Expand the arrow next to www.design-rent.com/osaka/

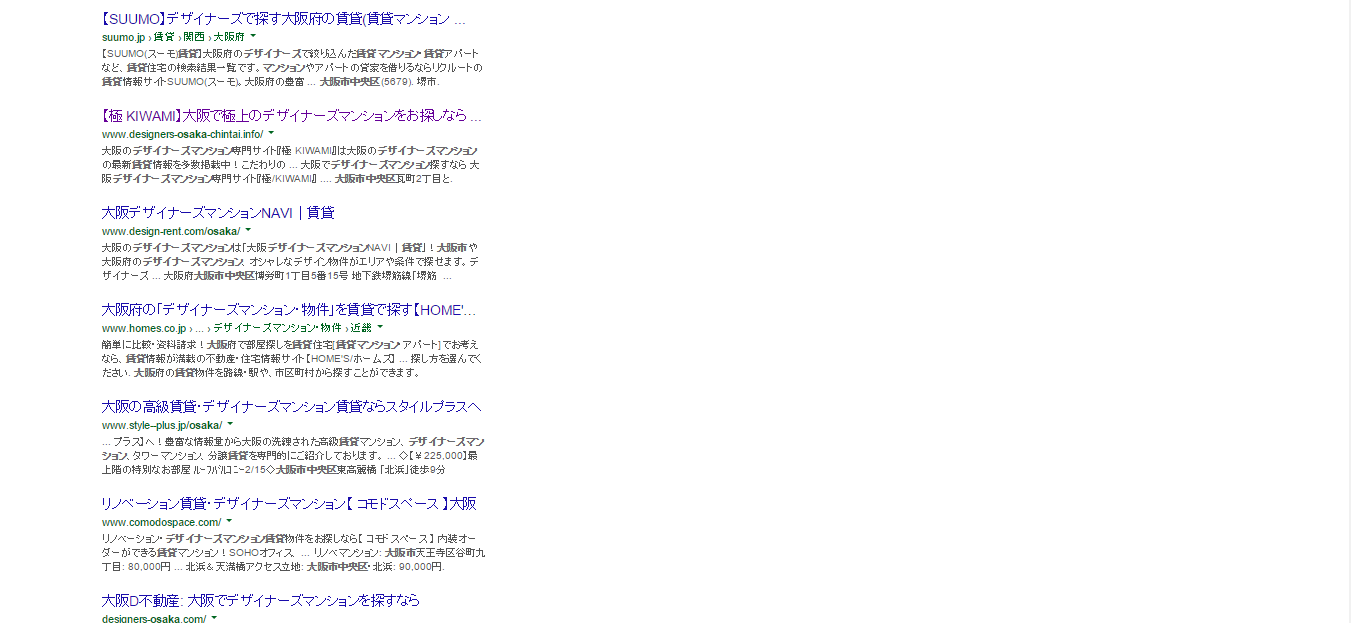[248, 230]
